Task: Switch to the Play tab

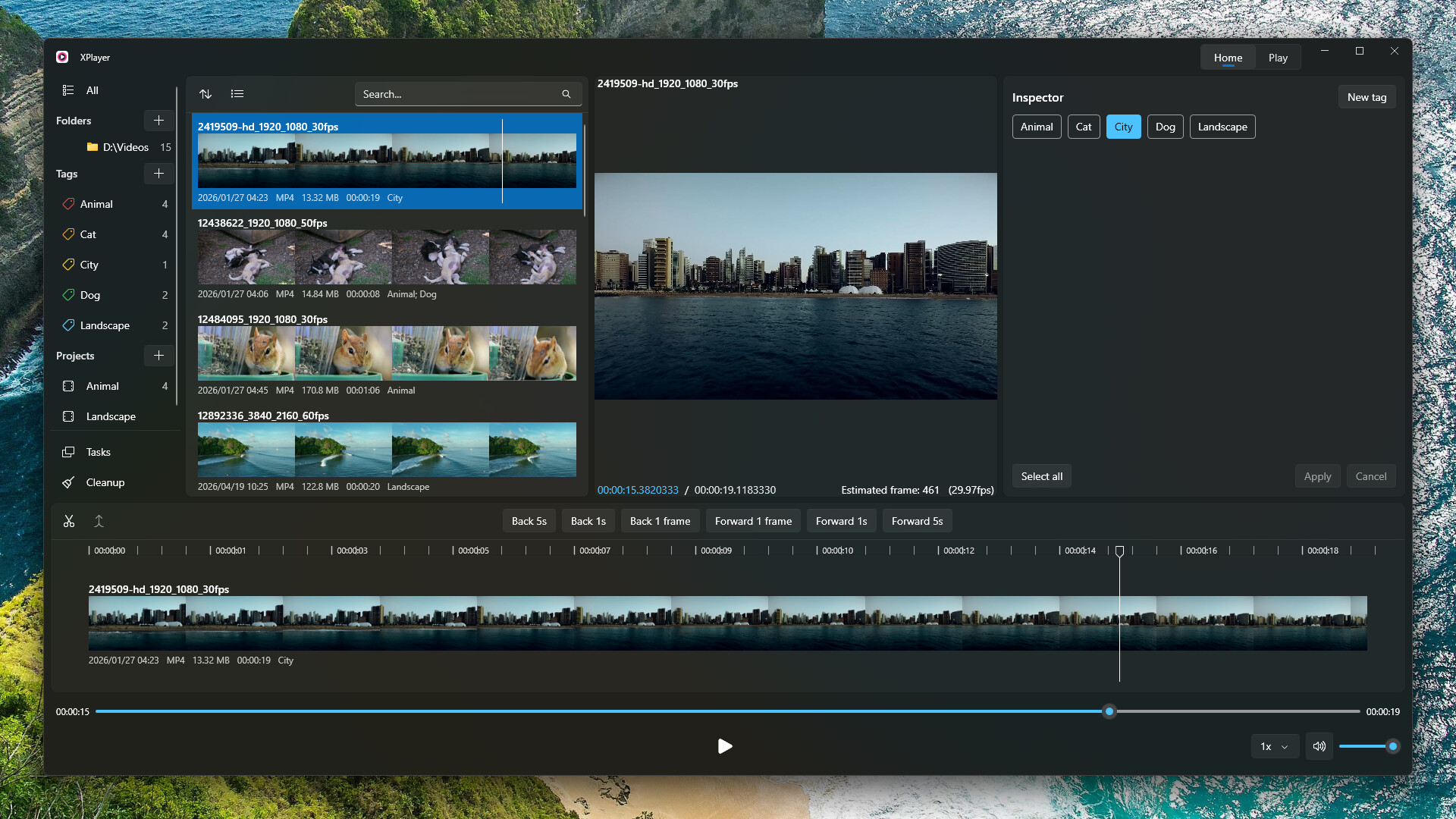Action: point(1278,58)
